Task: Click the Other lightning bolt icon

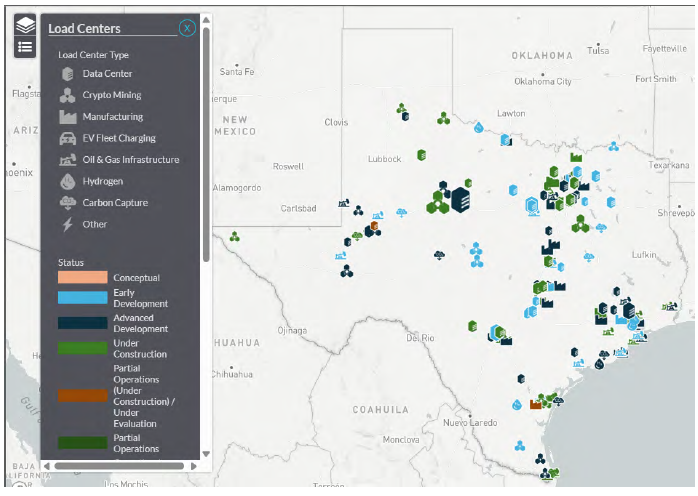Action: (x=67, y=225)
